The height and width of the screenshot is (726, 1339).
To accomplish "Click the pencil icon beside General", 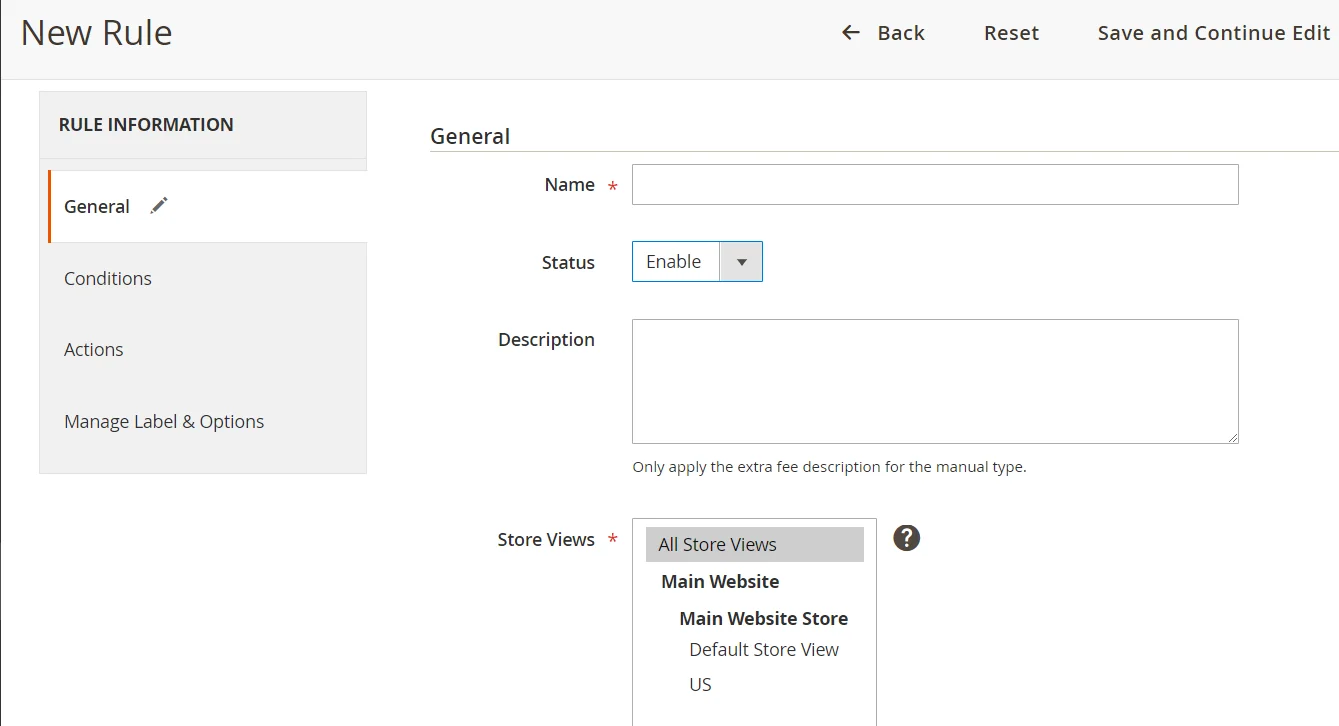I will click(159, 206).
